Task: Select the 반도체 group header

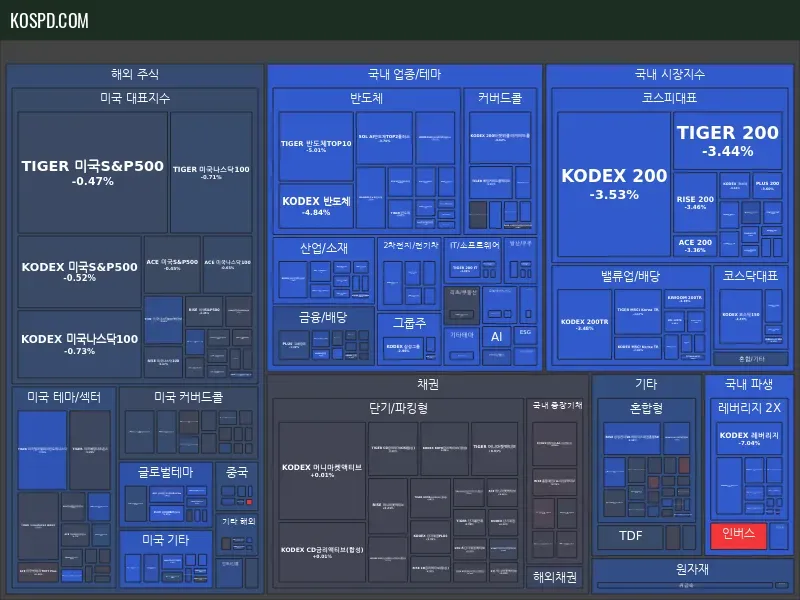Action: tap(366, 97)
